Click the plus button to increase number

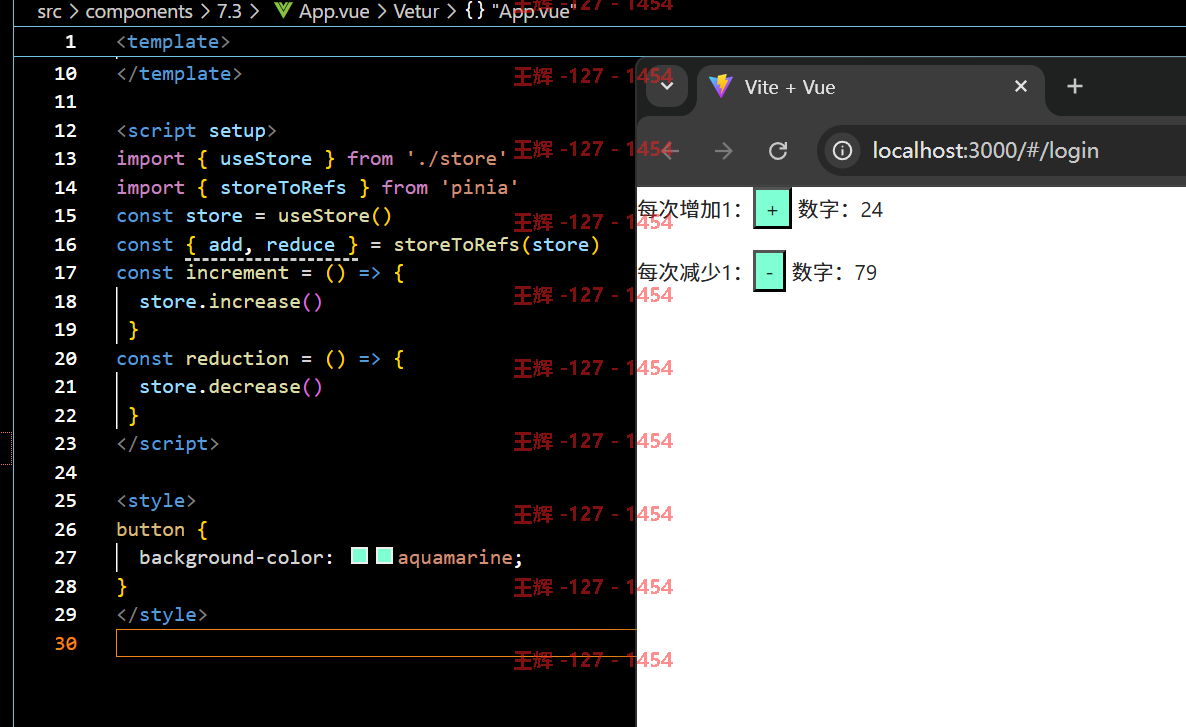coord(772,210)
